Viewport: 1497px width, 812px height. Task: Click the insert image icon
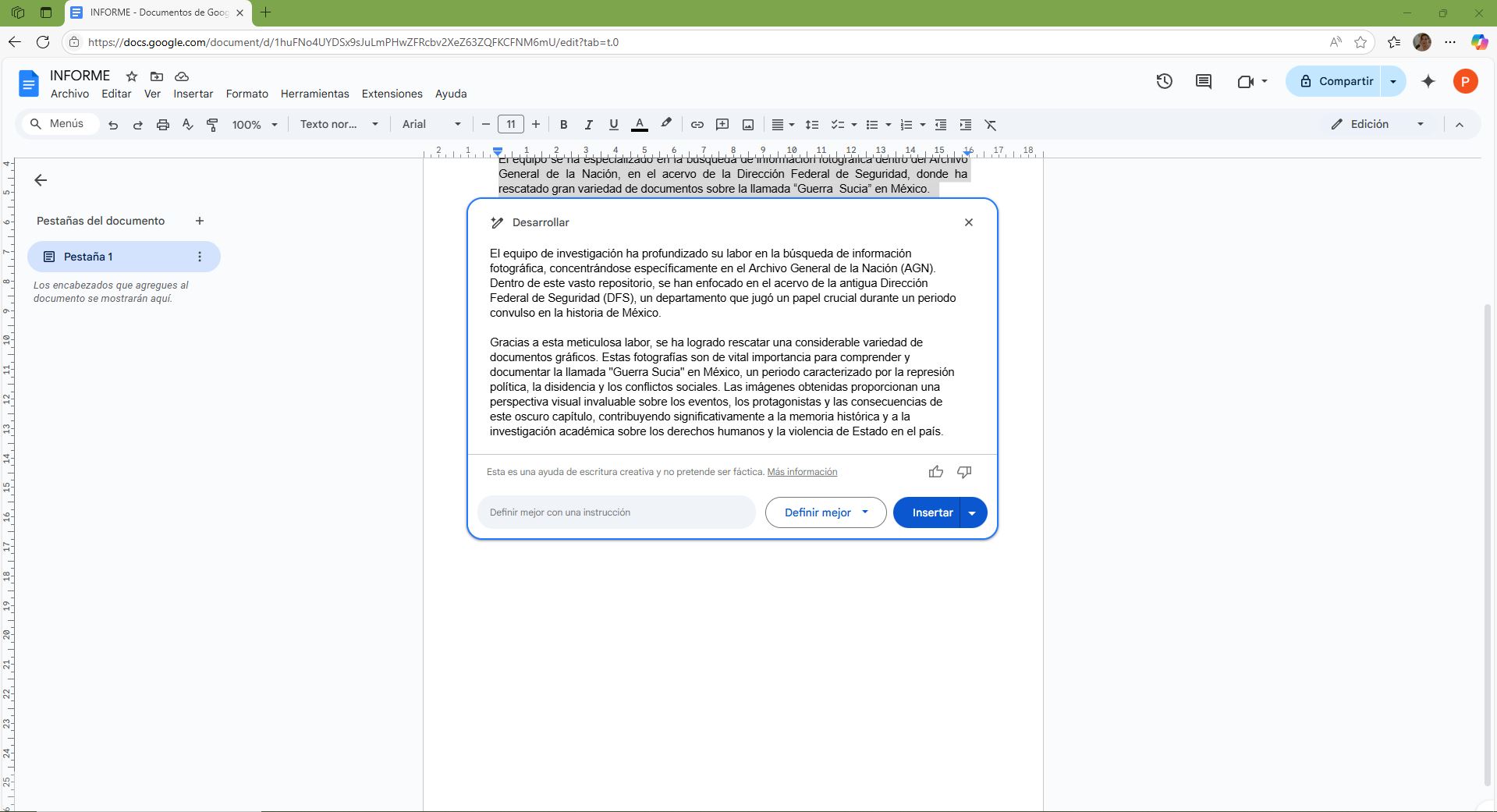747,125
